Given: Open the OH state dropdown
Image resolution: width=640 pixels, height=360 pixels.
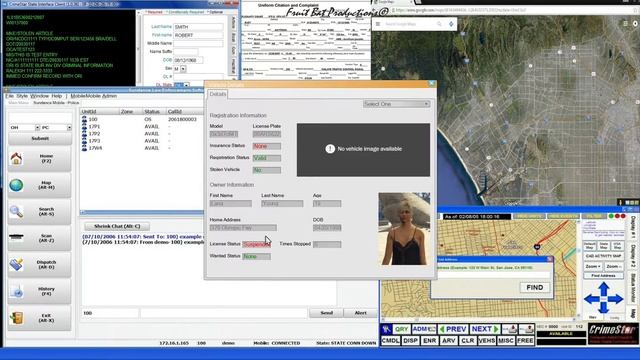Looking at the screenshot, I should (24, 128).
